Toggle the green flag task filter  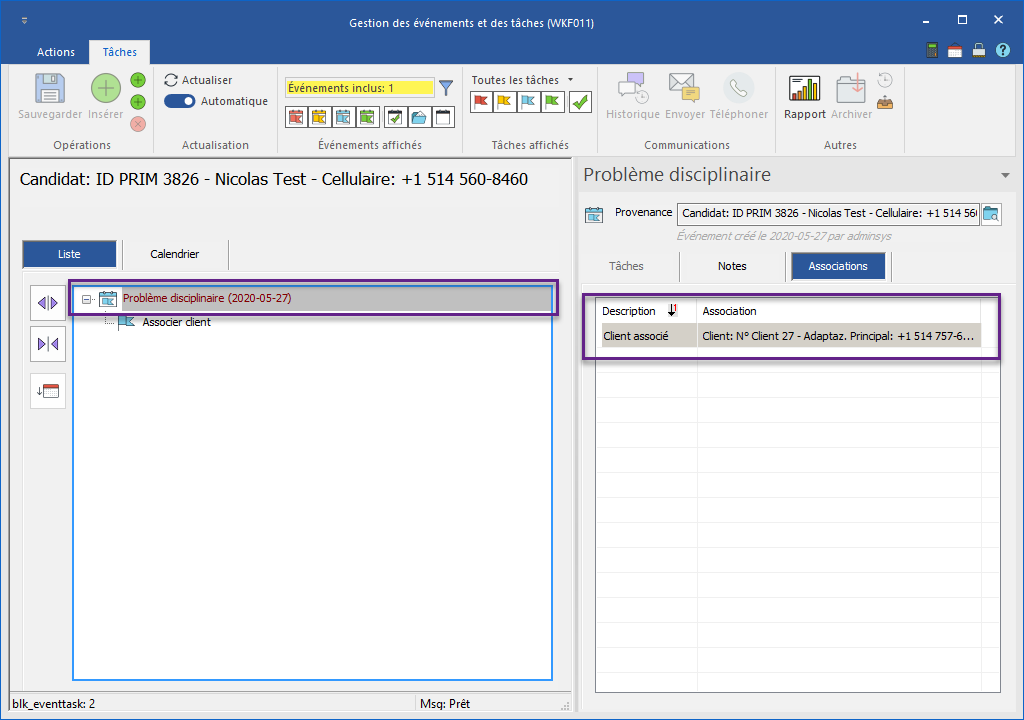[x=553, y=101]
